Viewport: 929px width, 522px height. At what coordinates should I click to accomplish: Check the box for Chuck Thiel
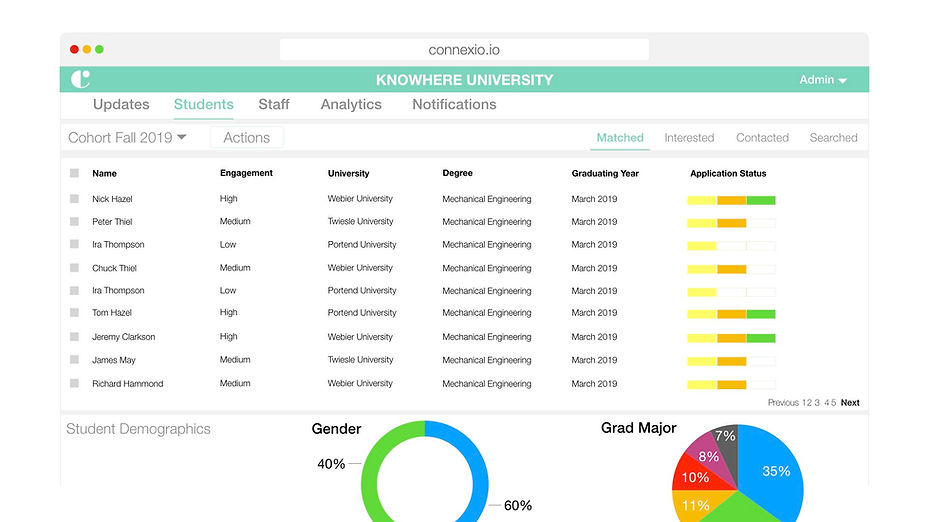pos(74,268)
